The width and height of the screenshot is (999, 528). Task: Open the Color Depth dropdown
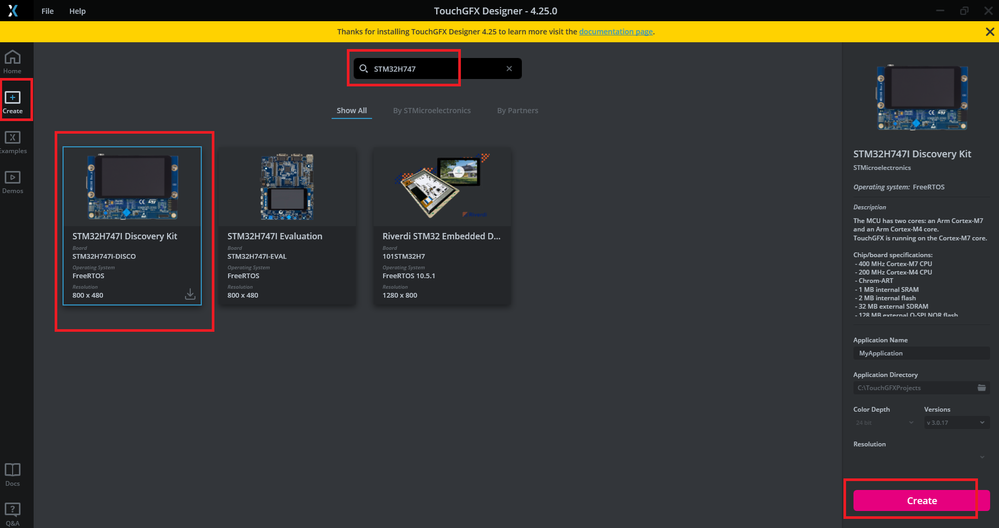click(885, 422)
